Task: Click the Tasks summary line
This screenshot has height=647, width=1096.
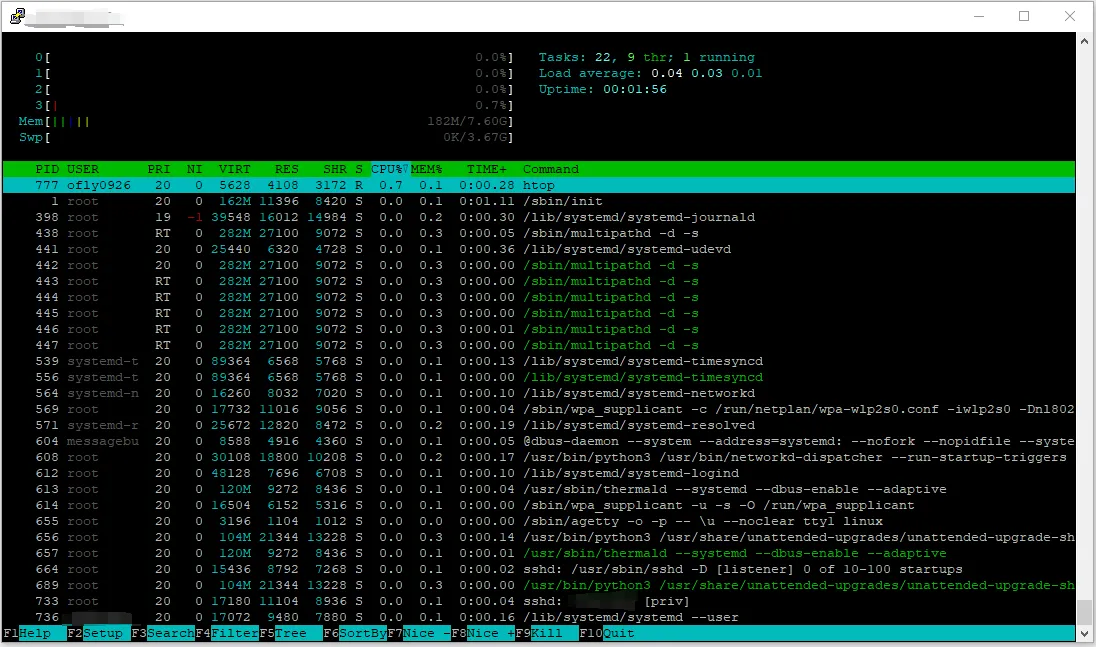Action: (x=647, y=57)
